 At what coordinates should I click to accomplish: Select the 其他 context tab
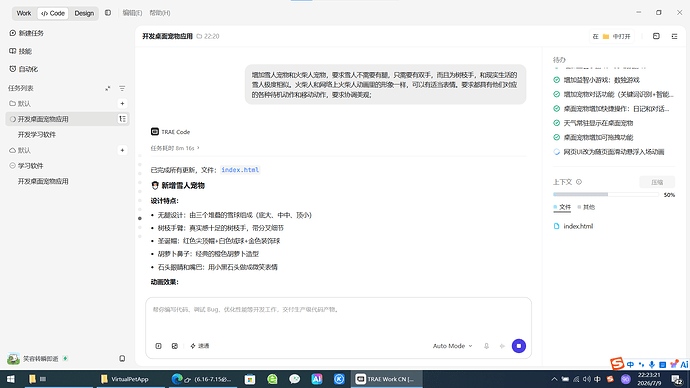(x=586, y=207)
